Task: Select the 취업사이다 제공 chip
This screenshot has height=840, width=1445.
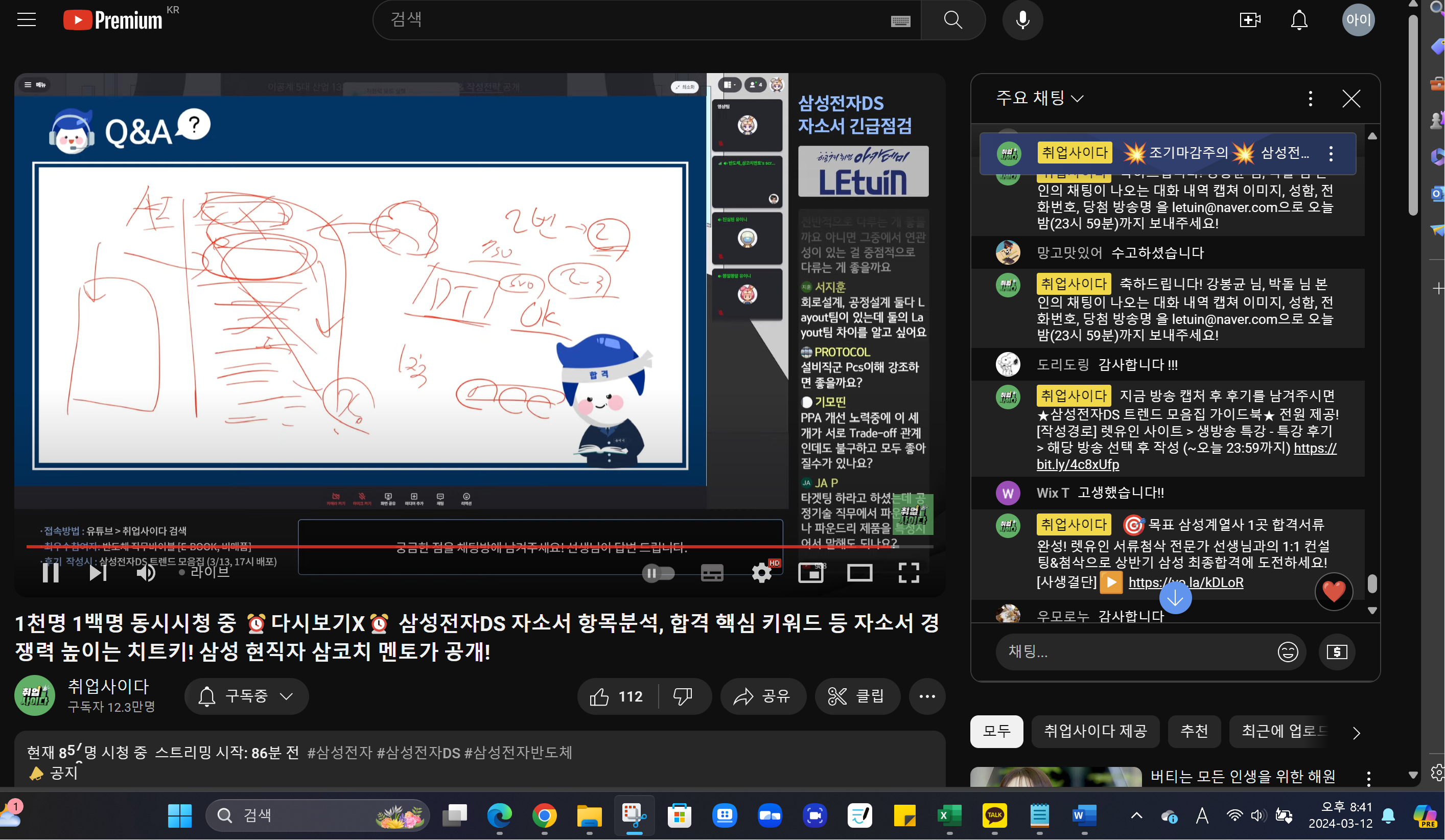Action: pyautogui.click(x=1094, y=731)
